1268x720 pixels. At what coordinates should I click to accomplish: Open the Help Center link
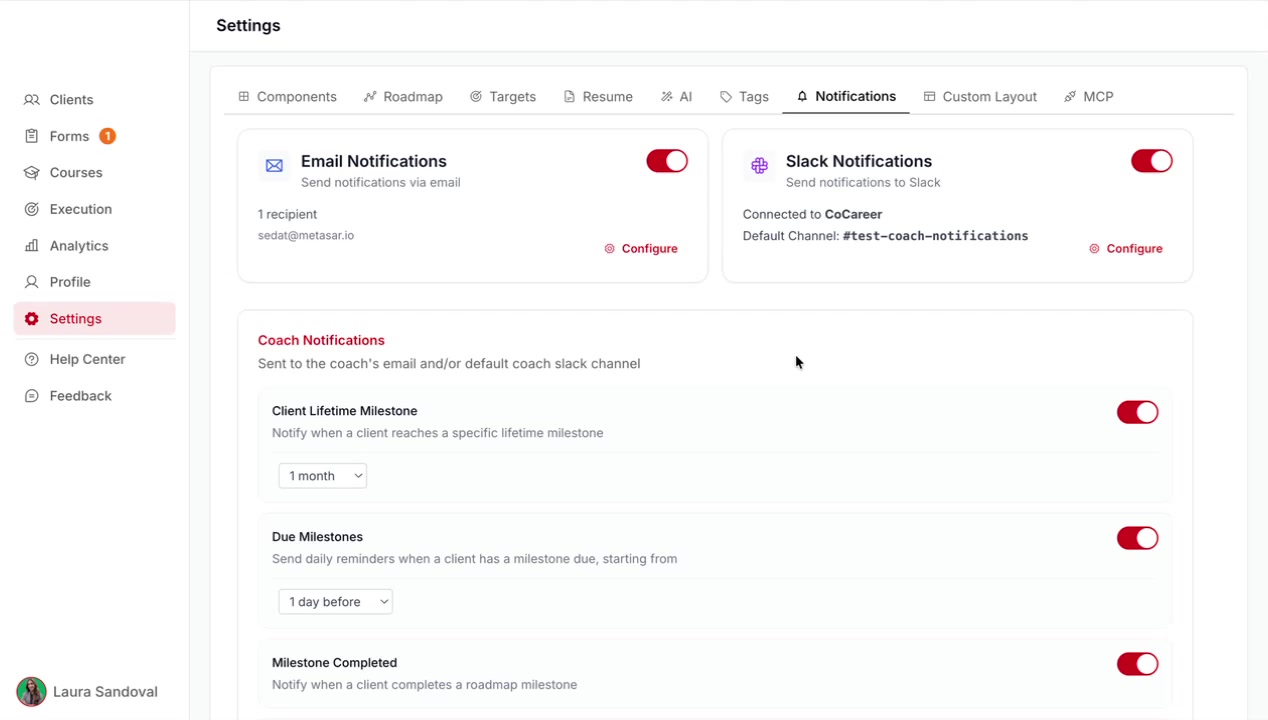pyautogui.click(x=94, y=359)
